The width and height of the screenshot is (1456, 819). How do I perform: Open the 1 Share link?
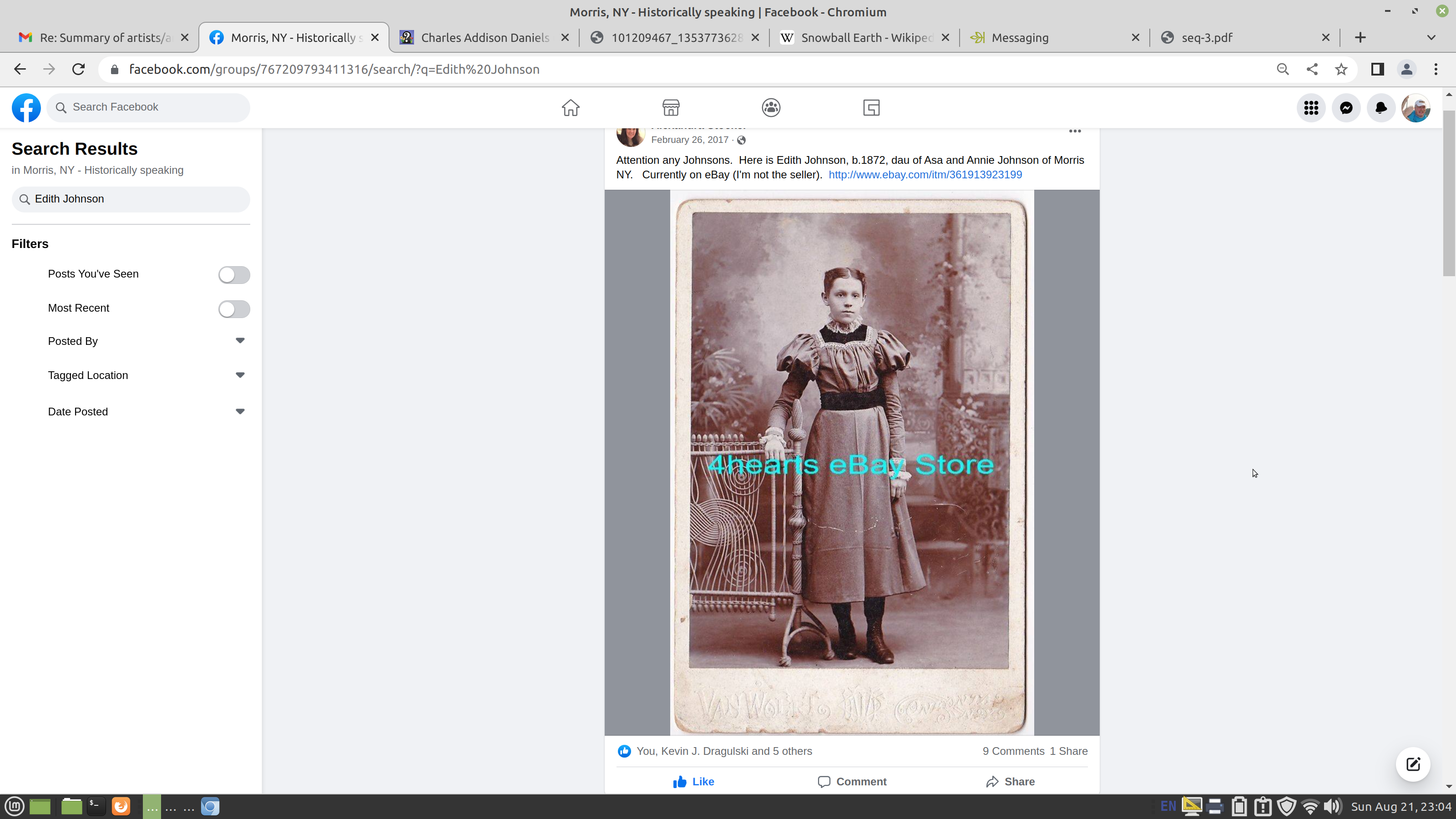1069,751
